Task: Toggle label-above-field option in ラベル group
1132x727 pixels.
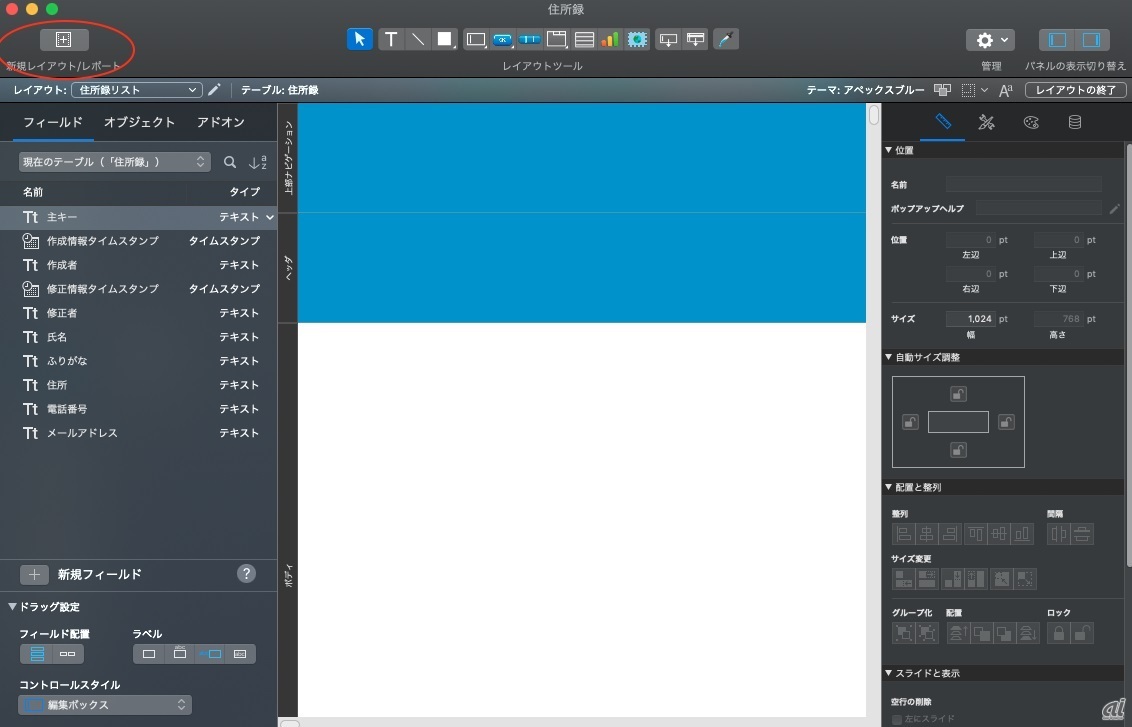Action: click(x=180, y=654)
